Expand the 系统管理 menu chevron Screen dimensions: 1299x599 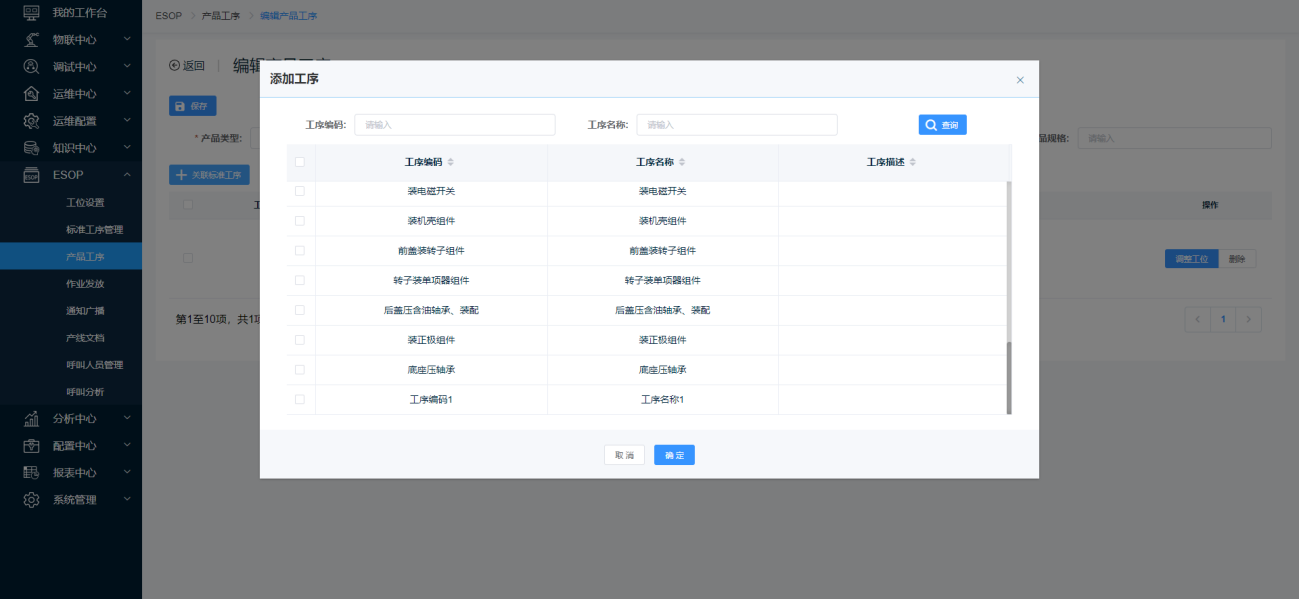tap(127, 499)
